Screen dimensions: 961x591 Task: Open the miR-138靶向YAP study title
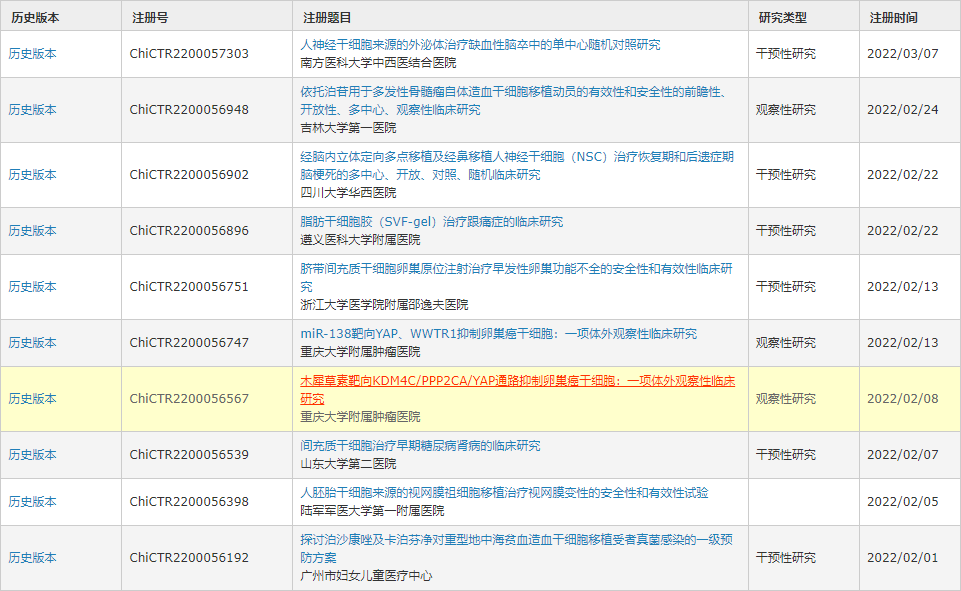499,334
